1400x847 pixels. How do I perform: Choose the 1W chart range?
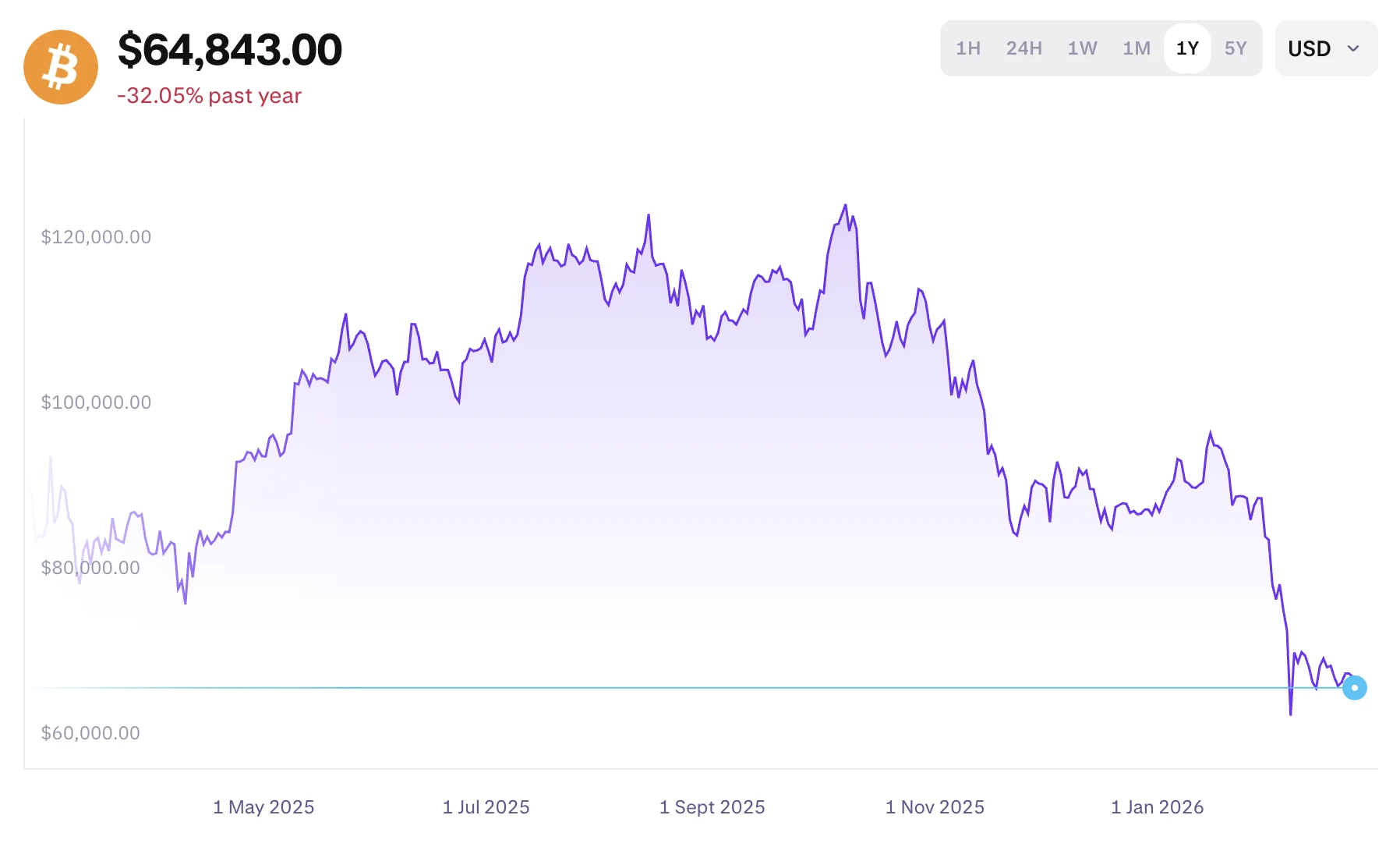[x=1082, y=48]
